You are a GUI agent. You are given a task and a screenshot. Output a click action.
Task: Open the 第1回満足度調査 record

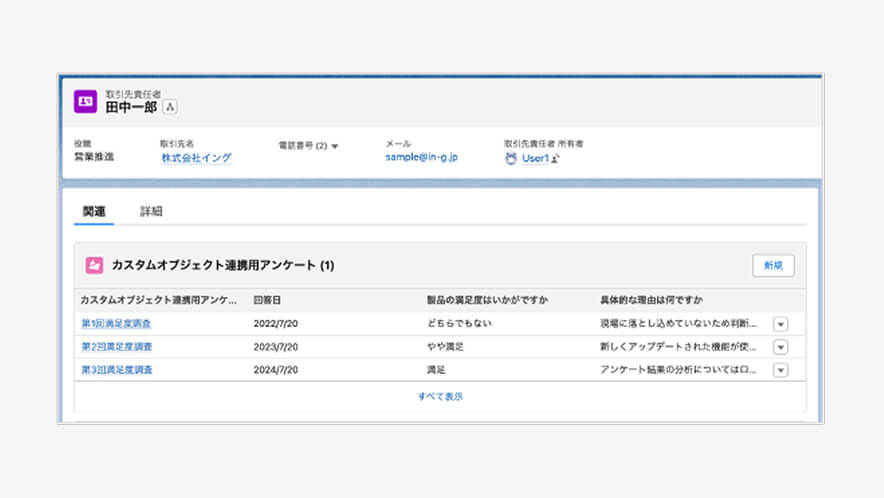click(117, 324)
